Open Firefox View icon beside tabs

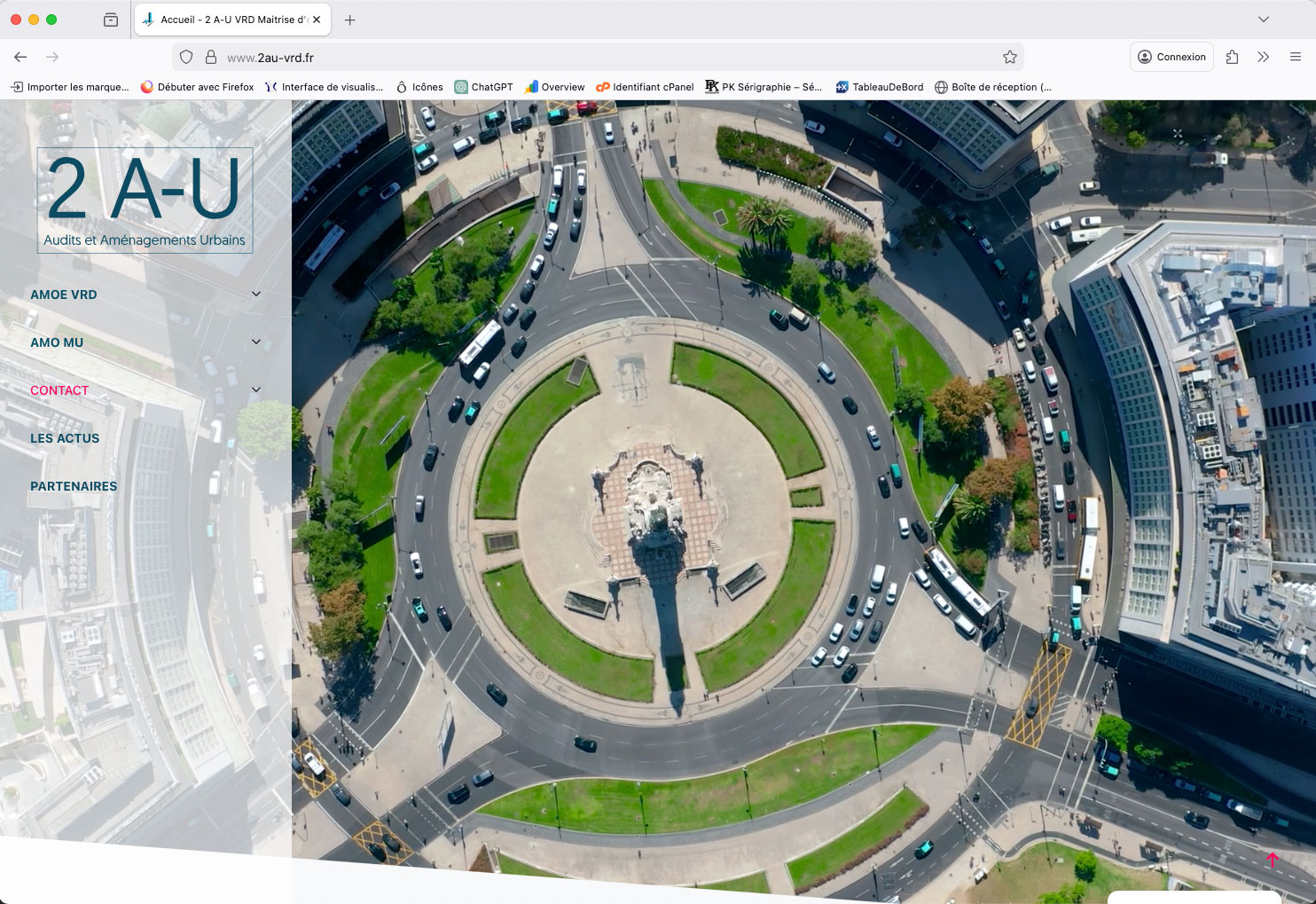click(x=111, y=20)
